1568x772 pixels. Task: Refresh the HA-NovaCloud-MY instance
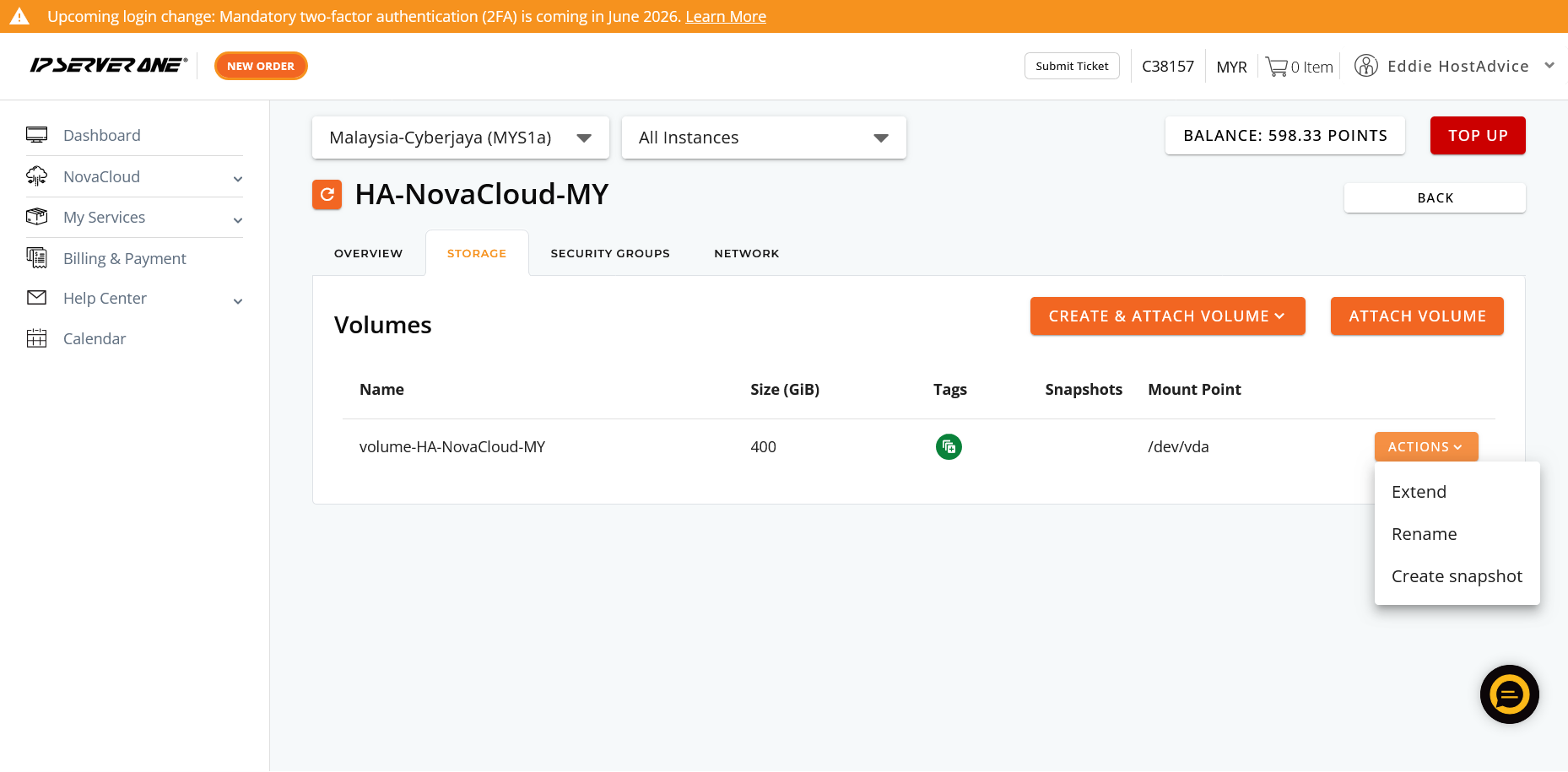tap(327, 194)
